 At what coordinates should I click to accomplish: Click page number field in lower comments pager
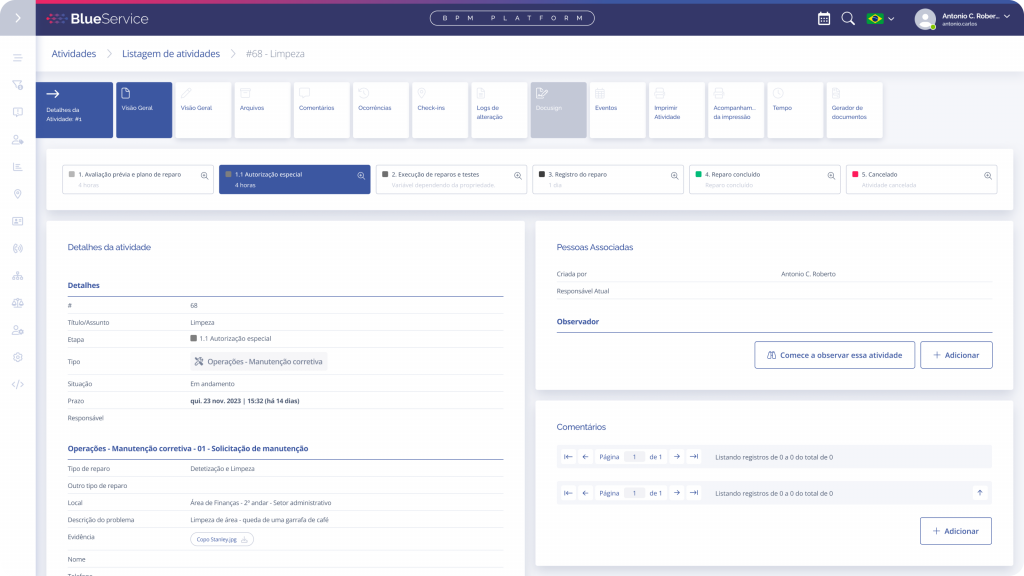click(x=634, y=493)
